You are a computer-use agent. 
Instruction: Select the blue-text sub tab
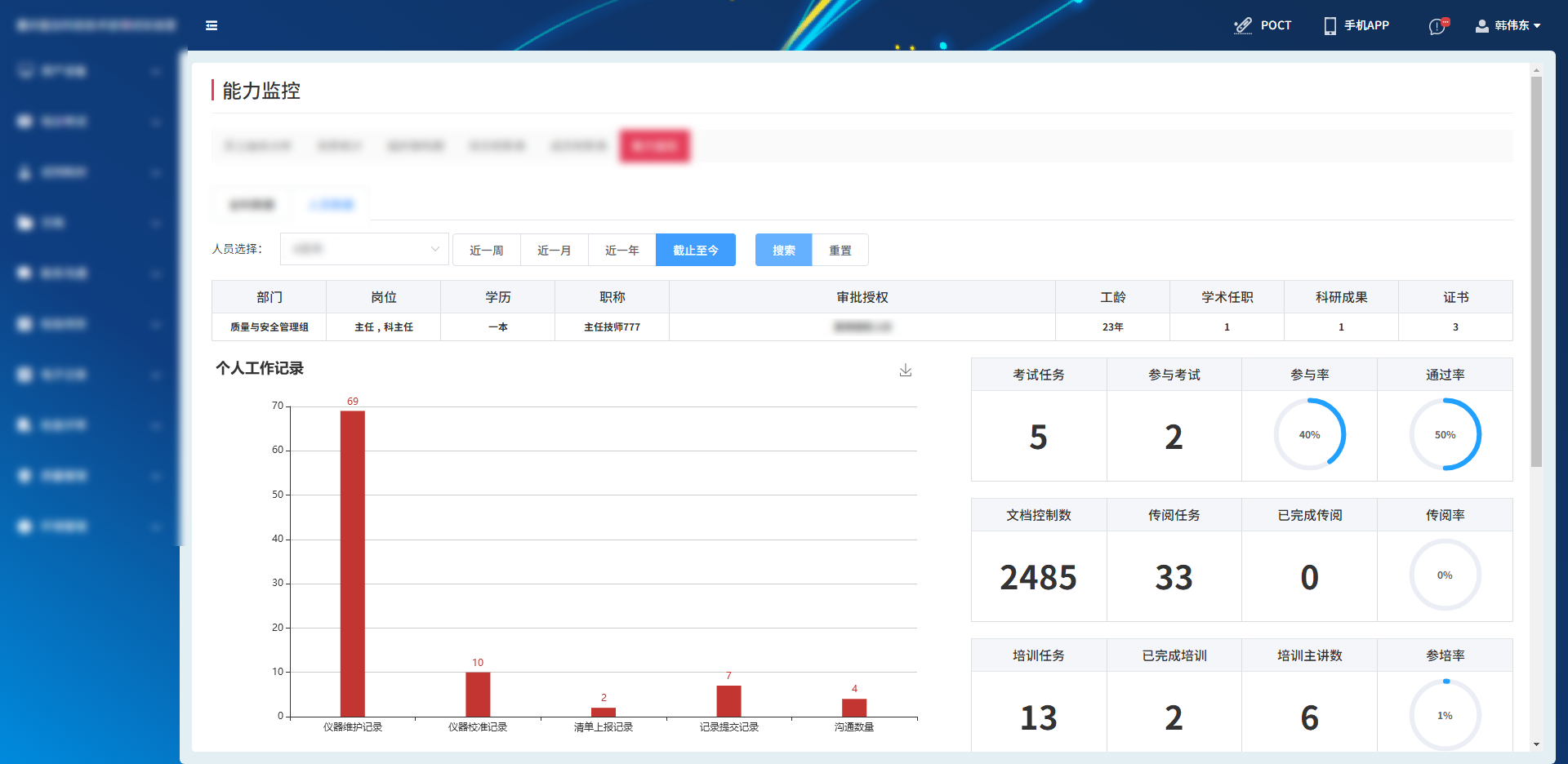pyautogui.click(x=332, y=204)
